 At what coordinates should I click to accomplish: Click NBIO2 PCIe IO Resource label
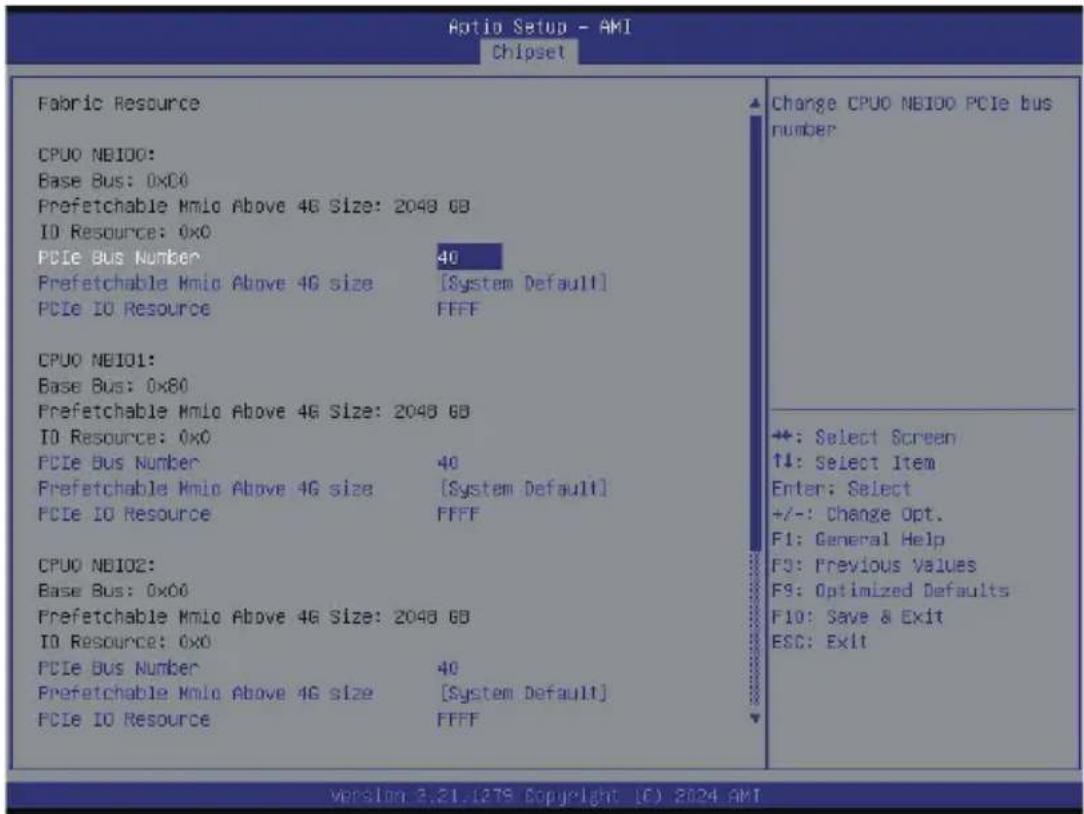pyautogui.click(x=124, y=719)
